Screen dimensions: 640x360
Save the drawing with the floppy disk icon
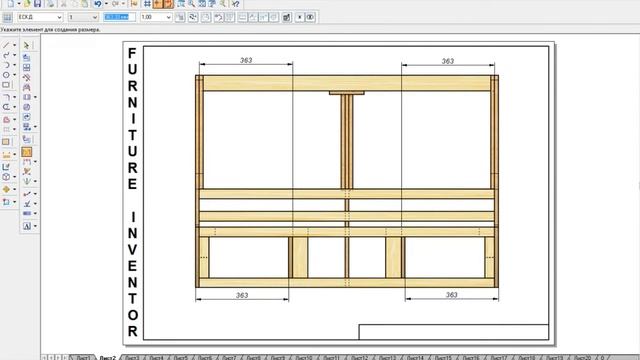tap(37, 4)
